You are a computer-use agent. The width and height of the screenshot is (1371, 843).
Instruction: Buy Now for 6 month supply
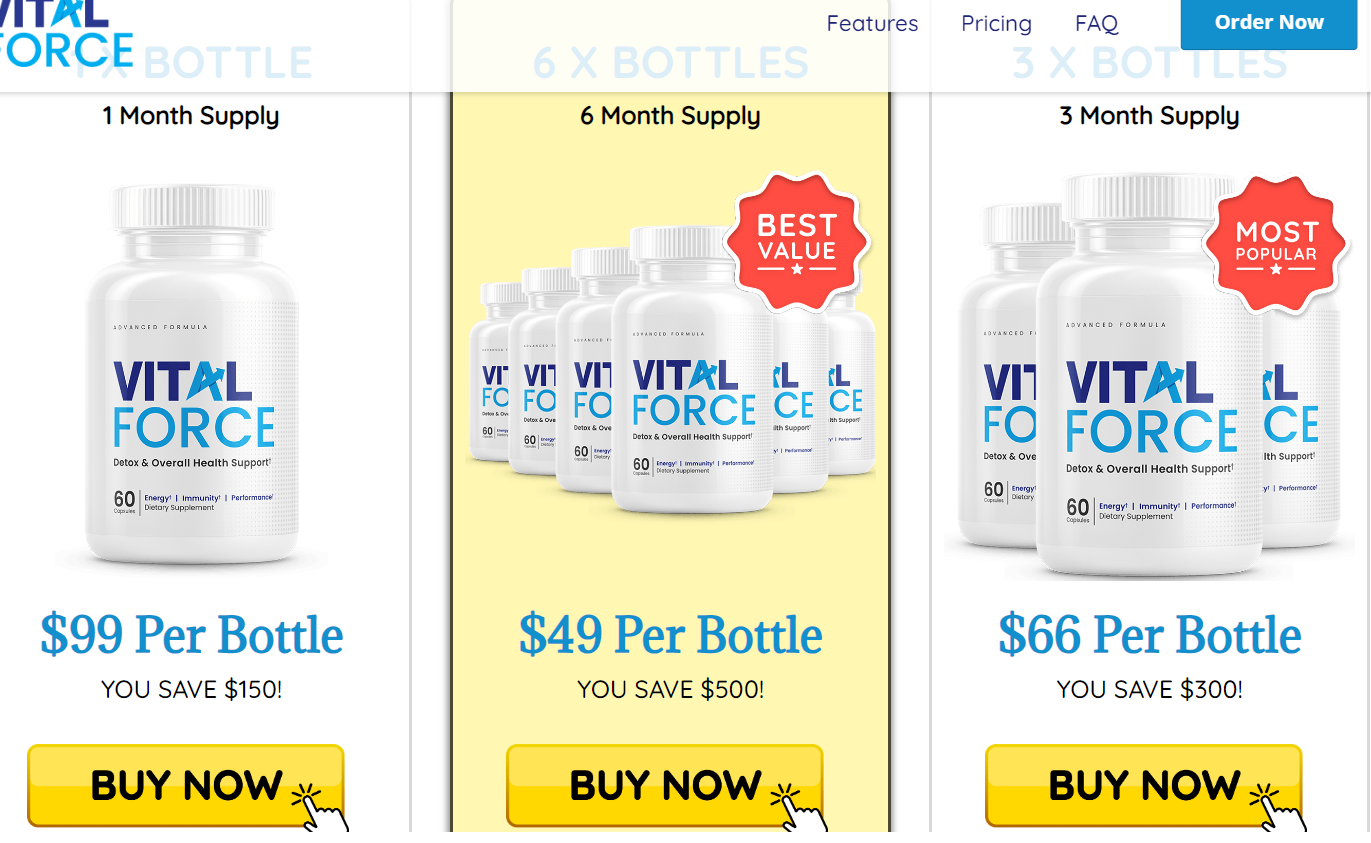[665, 786]
